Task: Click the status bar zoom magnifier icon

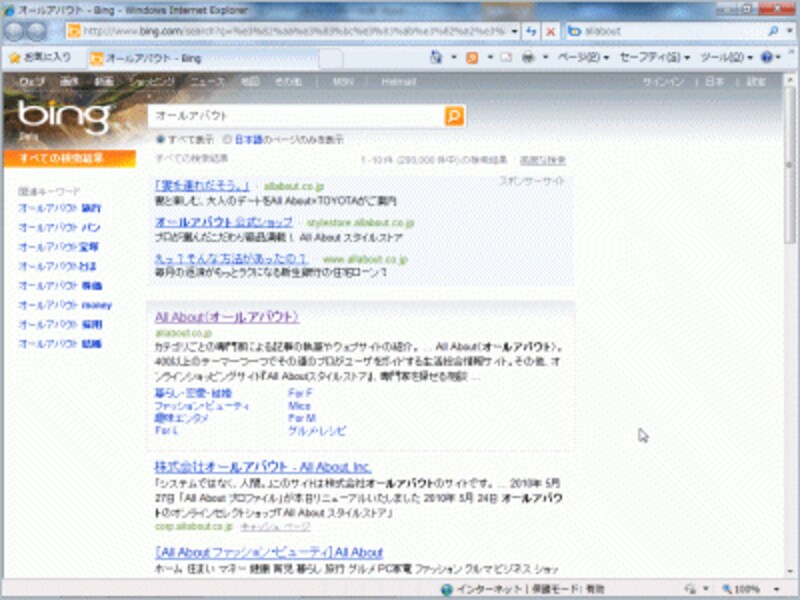Action: (x=727, y=589)
